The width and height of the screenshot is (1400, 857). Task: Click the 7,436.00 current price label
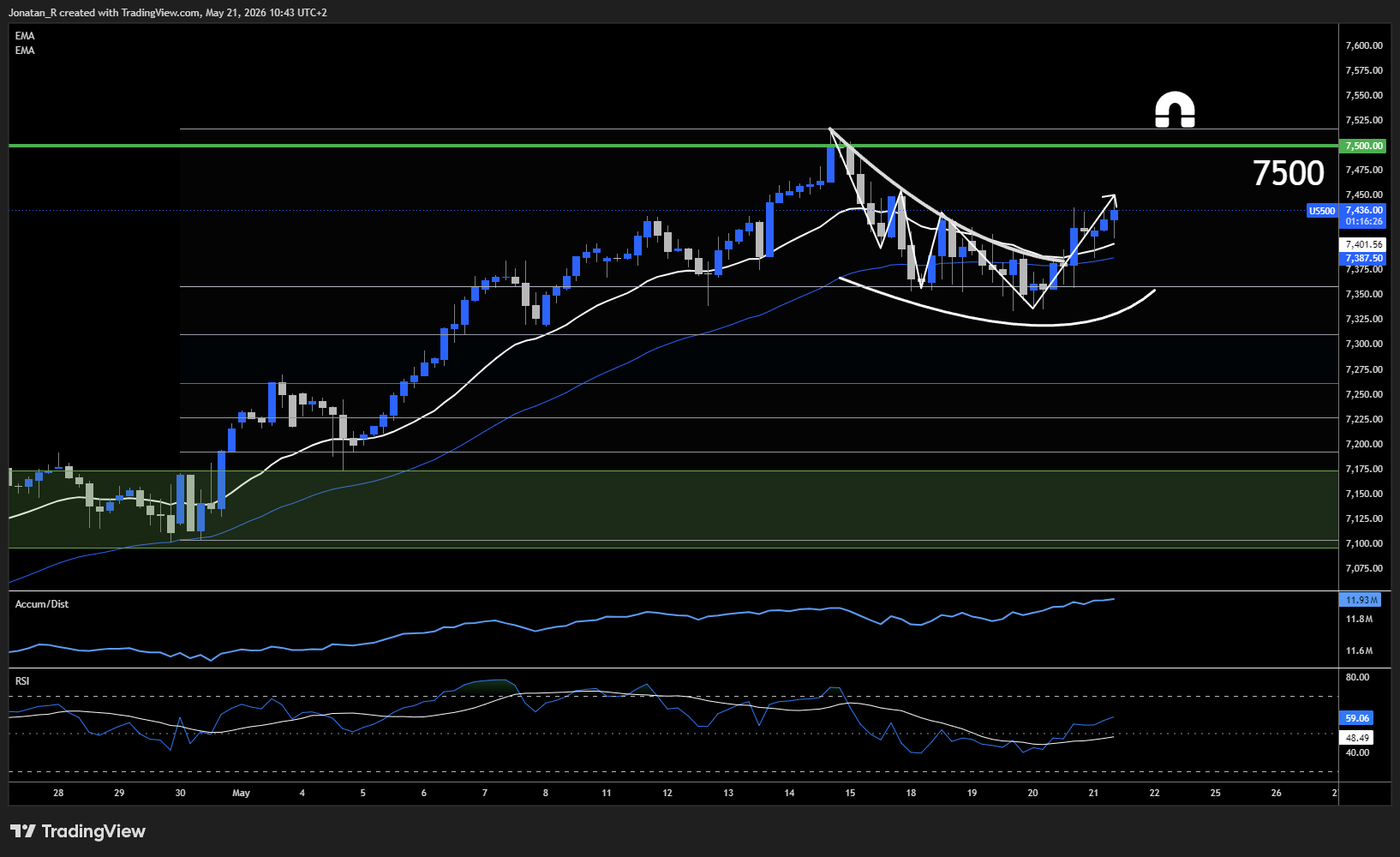point(1363,210)
